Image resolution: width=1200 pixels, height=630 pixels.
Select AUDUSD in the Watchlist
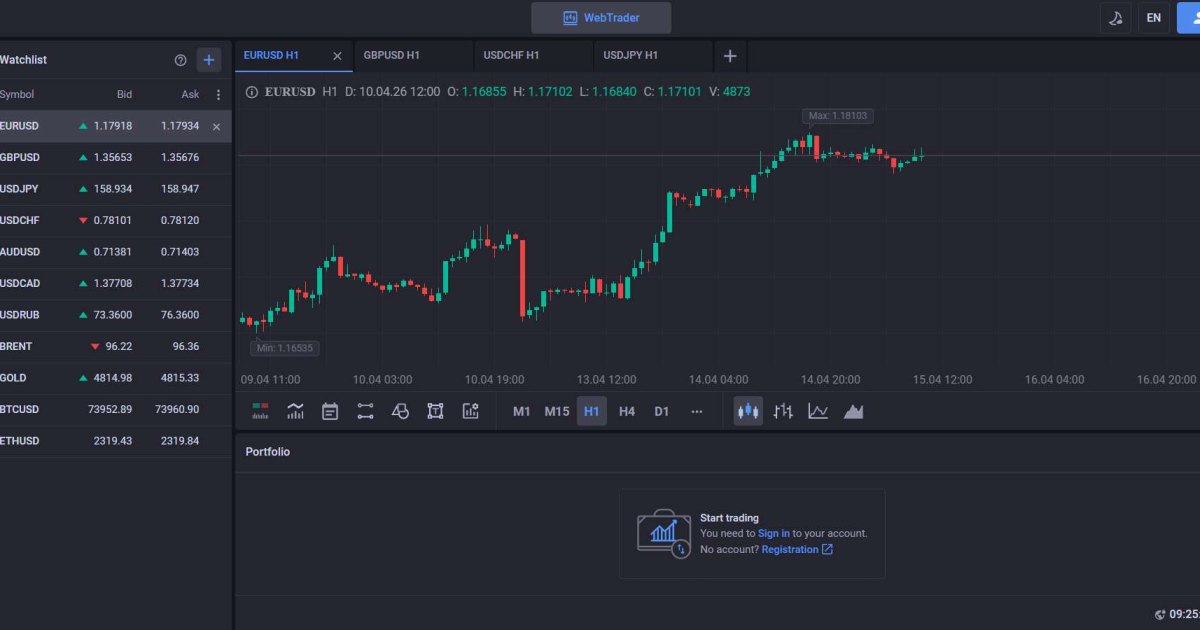[x=116, y=252]
